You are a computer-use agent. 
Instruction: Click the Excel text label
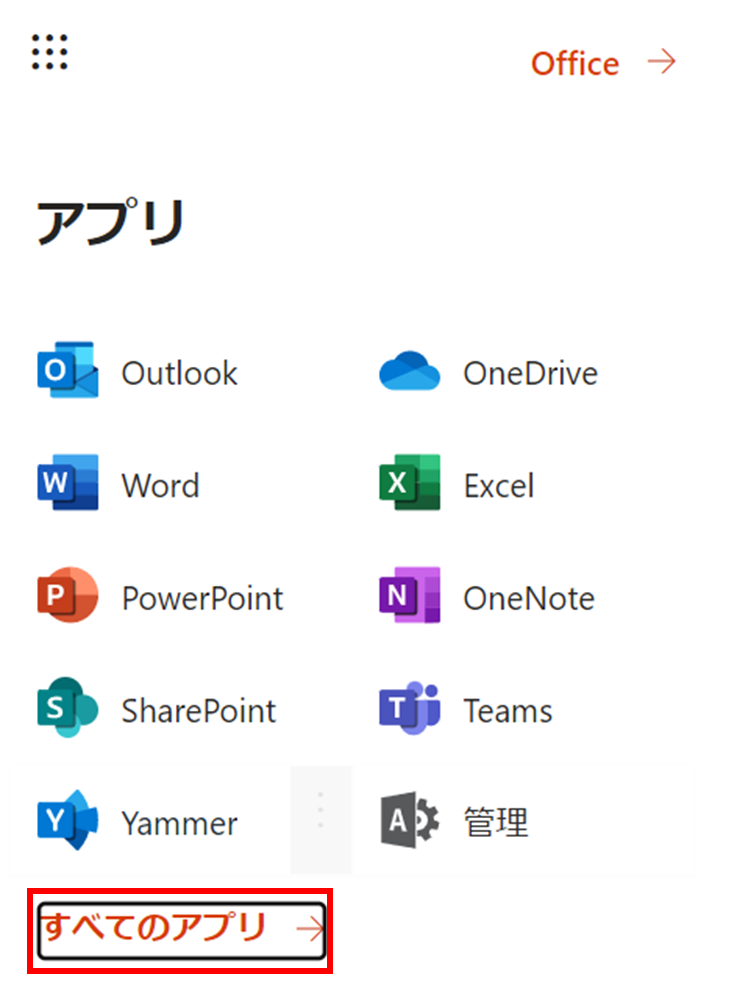499,486
